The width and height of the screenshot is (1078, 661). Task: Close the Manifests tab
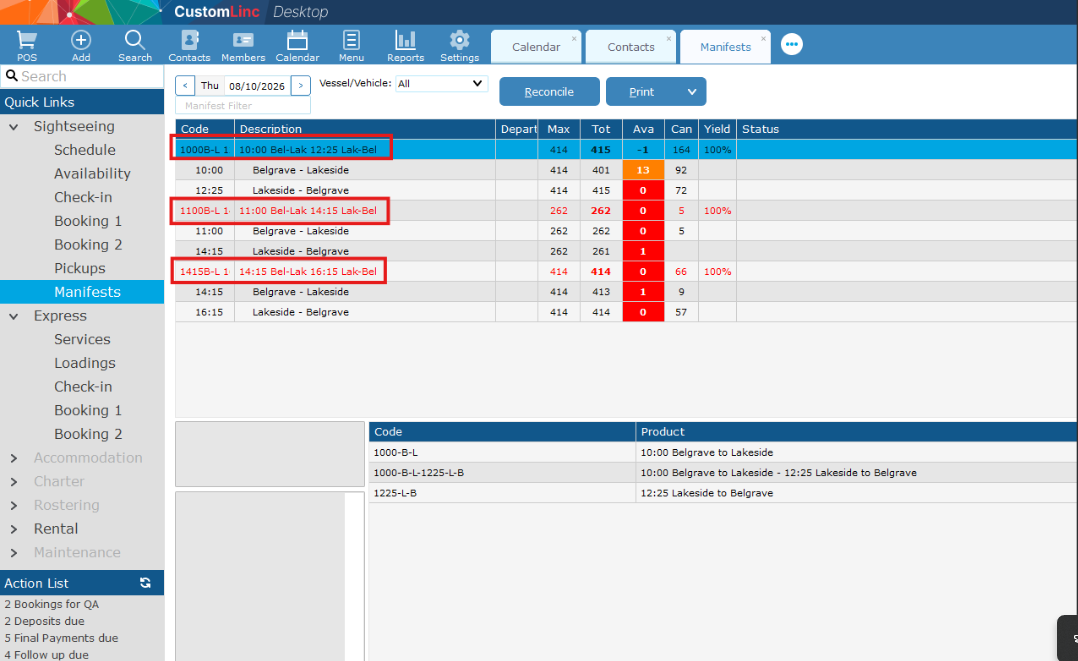[x=763, y=39]
